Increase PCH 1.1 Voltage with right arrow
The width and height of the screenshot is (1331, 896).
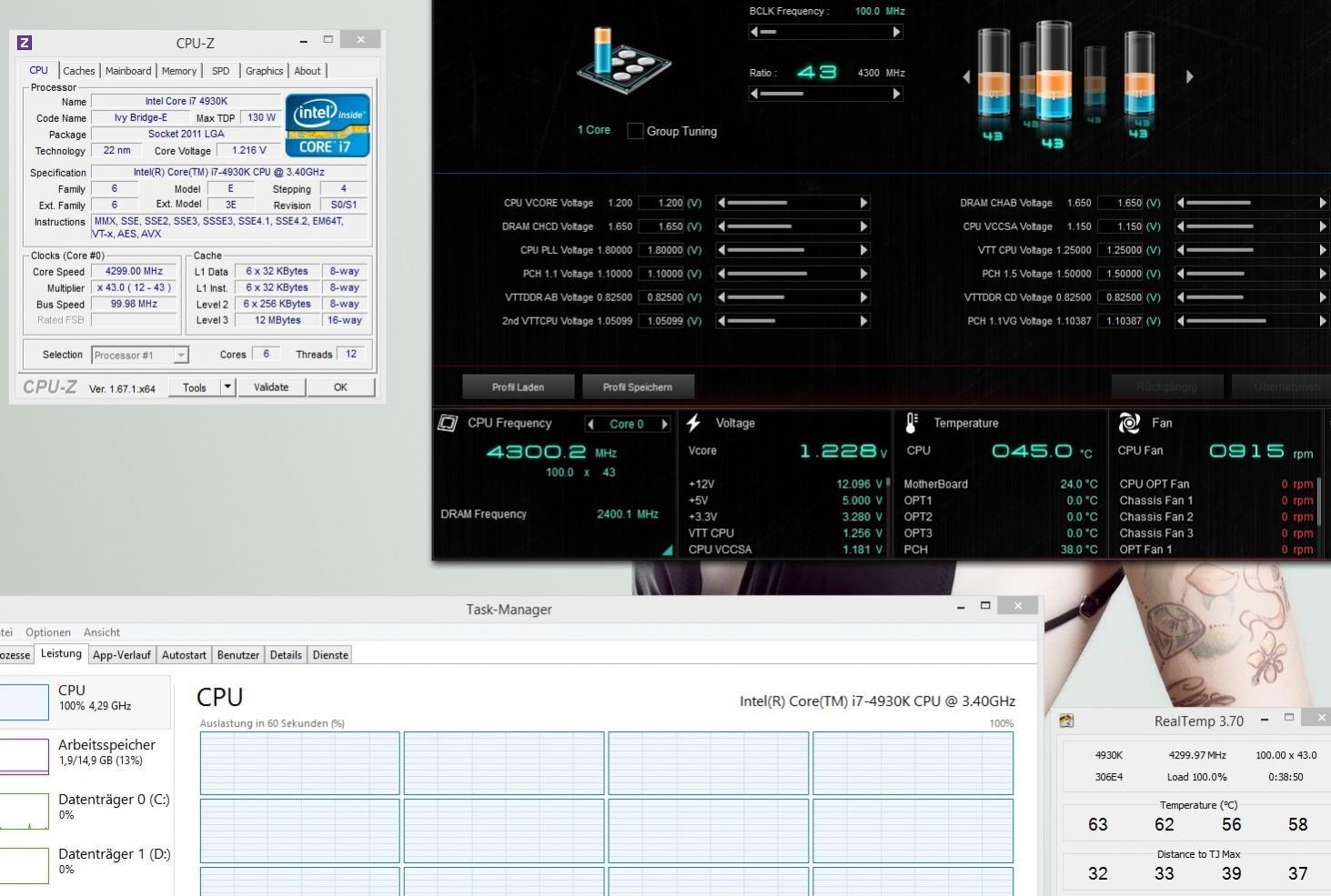click(864, 274)
